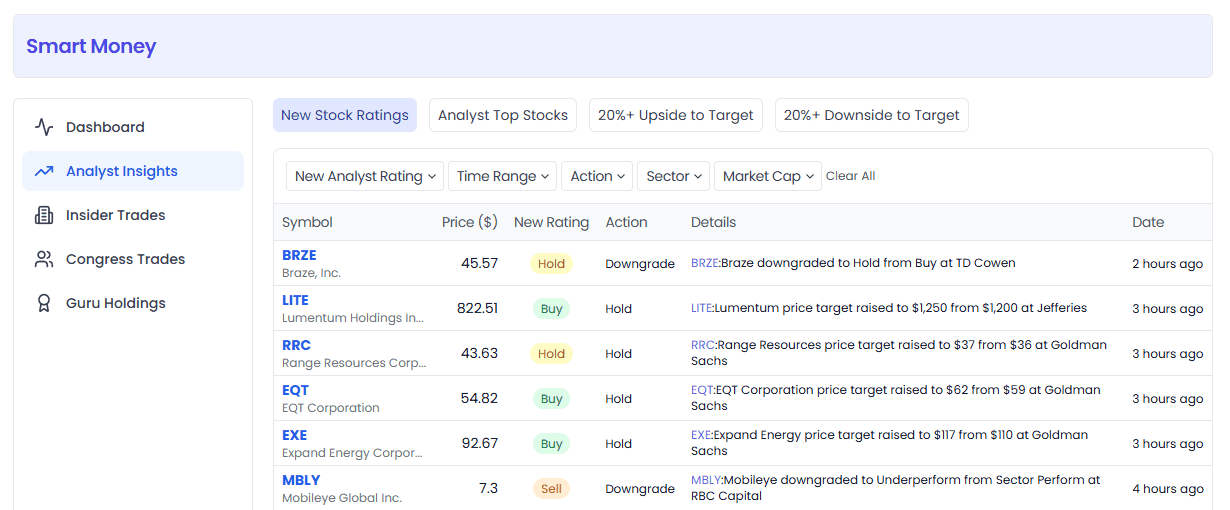Click Downgrade action in MBLY row
This screenshot has height=510, width=1230.
[x=640, y=489]
